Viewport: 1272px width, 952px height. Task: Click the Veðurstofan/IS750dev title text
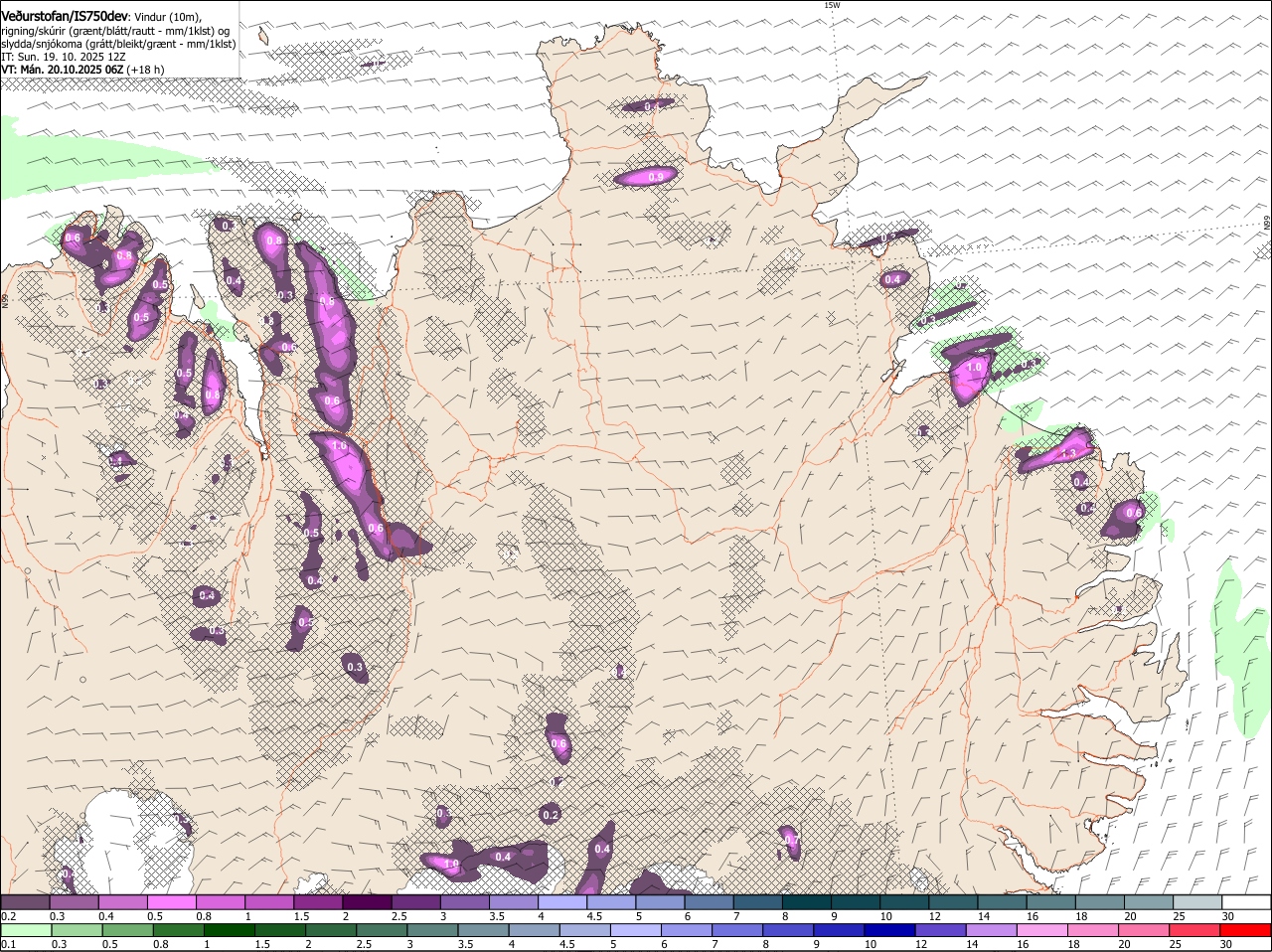tap(65, 15)
